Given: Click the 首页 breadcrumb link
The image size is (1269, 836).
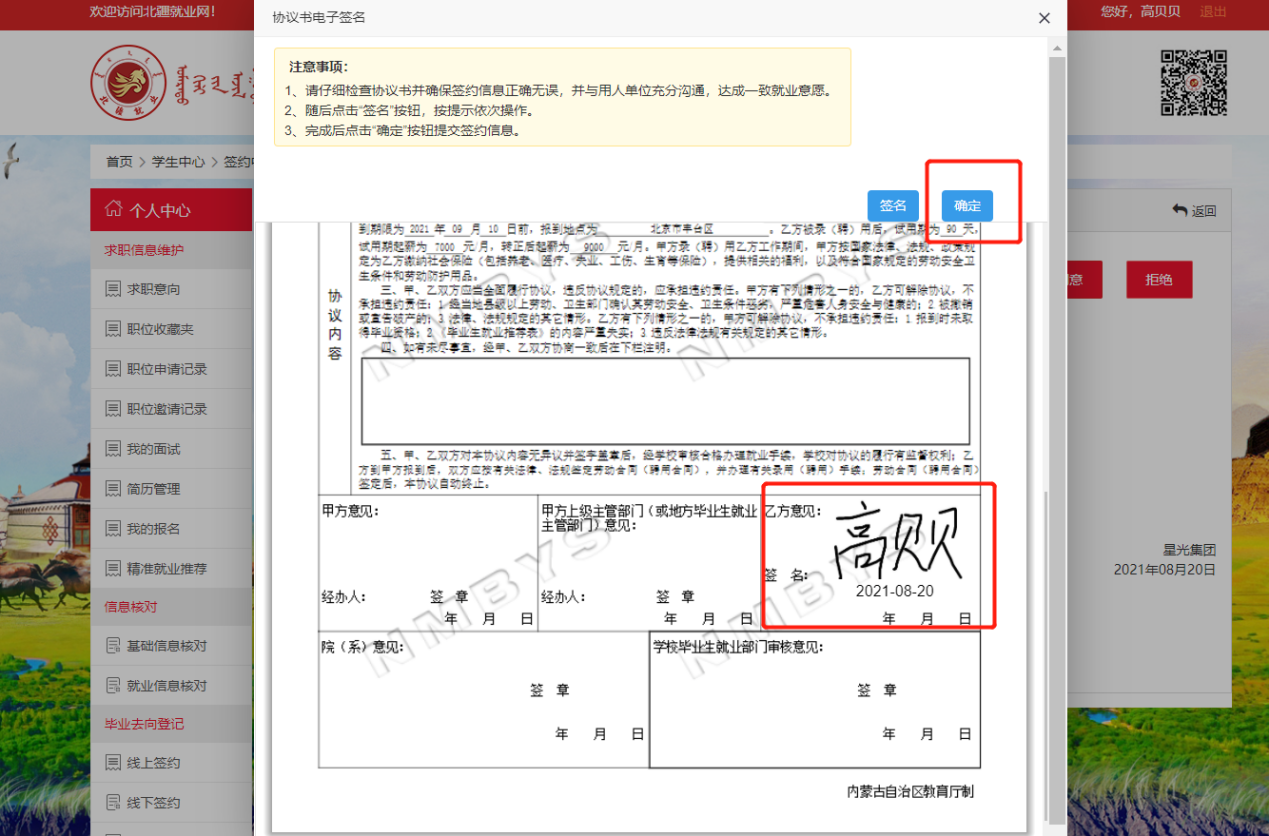Looking at the screenshot, I should coord(119,162).
